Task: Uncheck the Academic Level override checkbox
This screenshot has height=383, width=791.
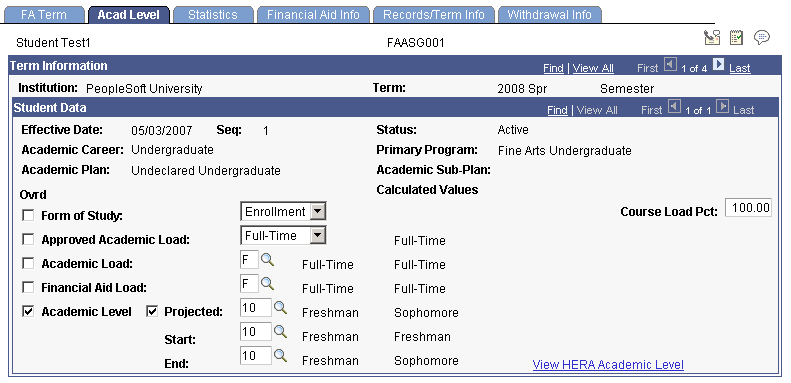Action: [x=28, y=312]
